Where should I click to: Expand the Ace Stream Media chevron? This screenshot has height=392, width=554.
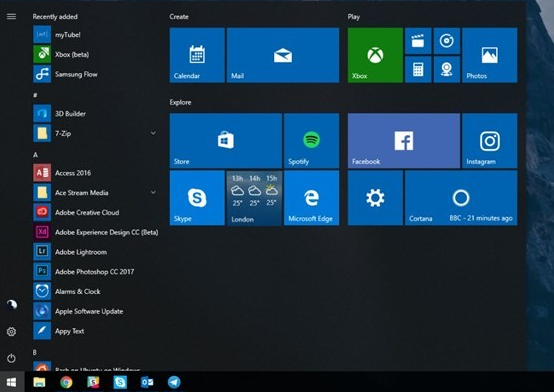(153, 193)
